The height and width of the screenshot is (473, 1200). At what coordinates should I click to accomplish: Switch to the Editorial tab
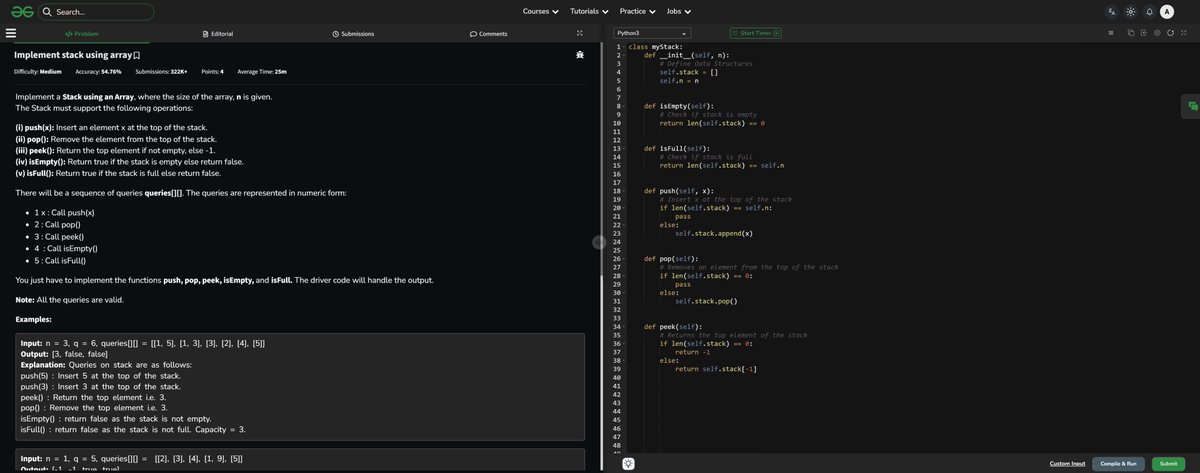(x=218, y=33)
